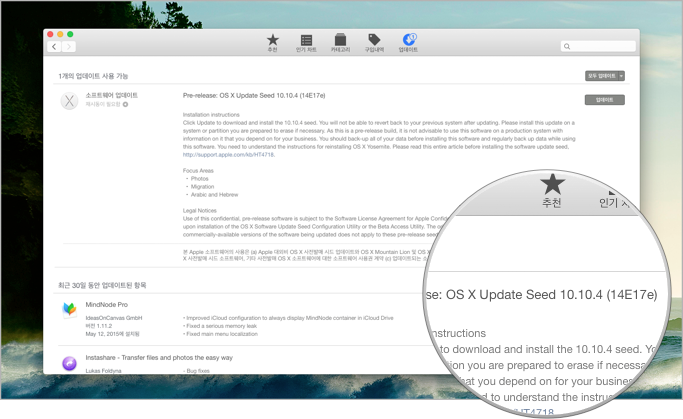This screenshot has width=683, height=419.
Task: Click the 업데이트 button for the OS X seed
Action: 605,100
